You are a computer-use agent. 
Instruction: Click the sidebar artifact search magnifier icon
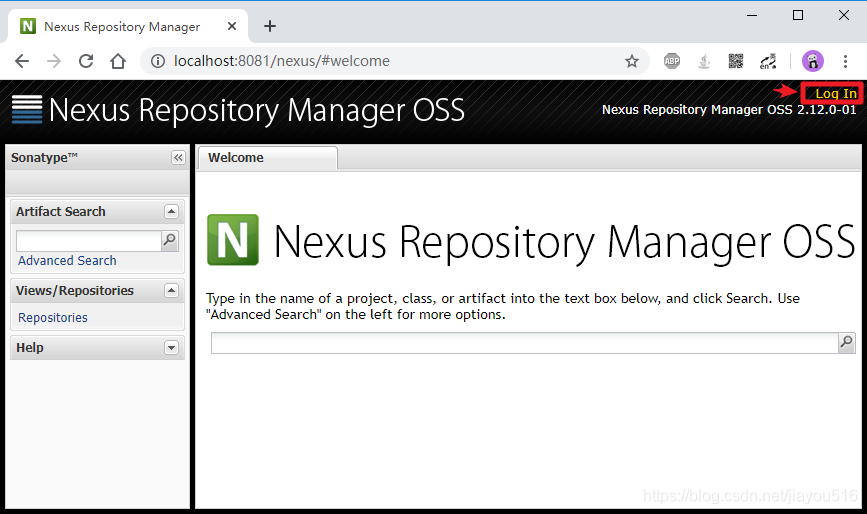click(170, 240)
